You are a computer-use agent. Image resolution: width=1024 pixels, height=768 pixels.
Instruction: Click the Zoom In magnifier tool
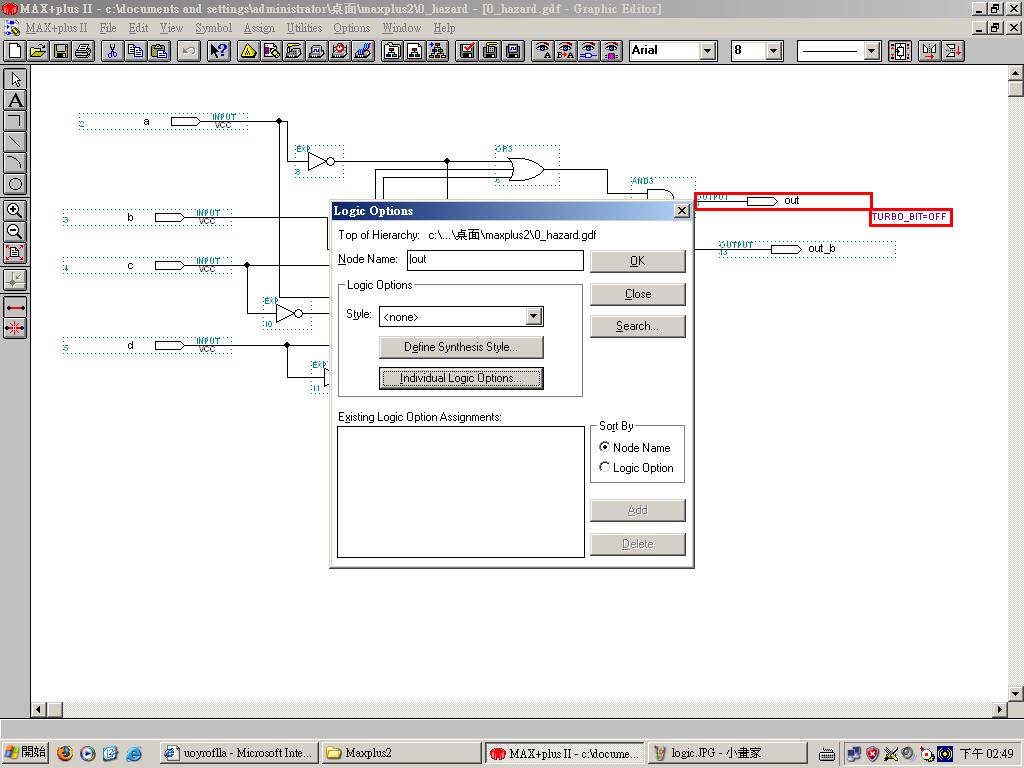click(x=15, y=210)
